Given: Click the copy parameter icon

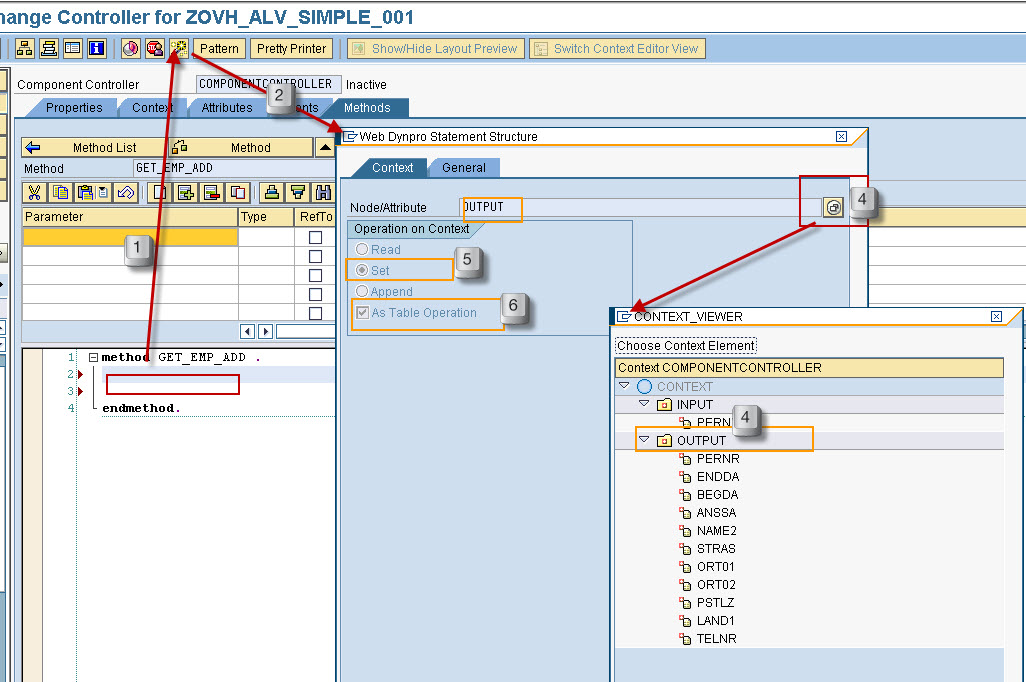Looking at the screenshot, I should coord(60,192).
